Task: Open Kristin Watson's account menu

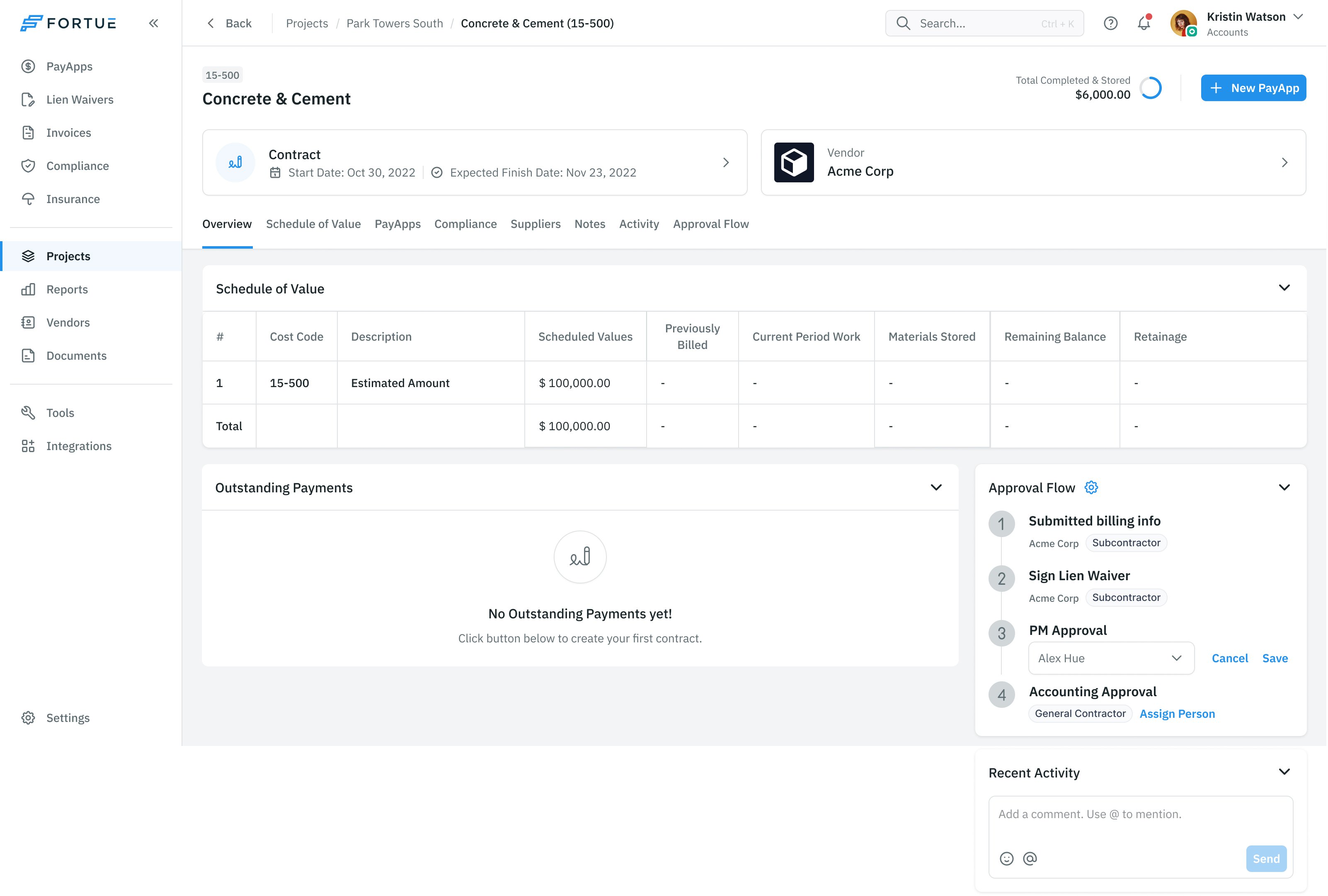Action: tap(1238, 24)
